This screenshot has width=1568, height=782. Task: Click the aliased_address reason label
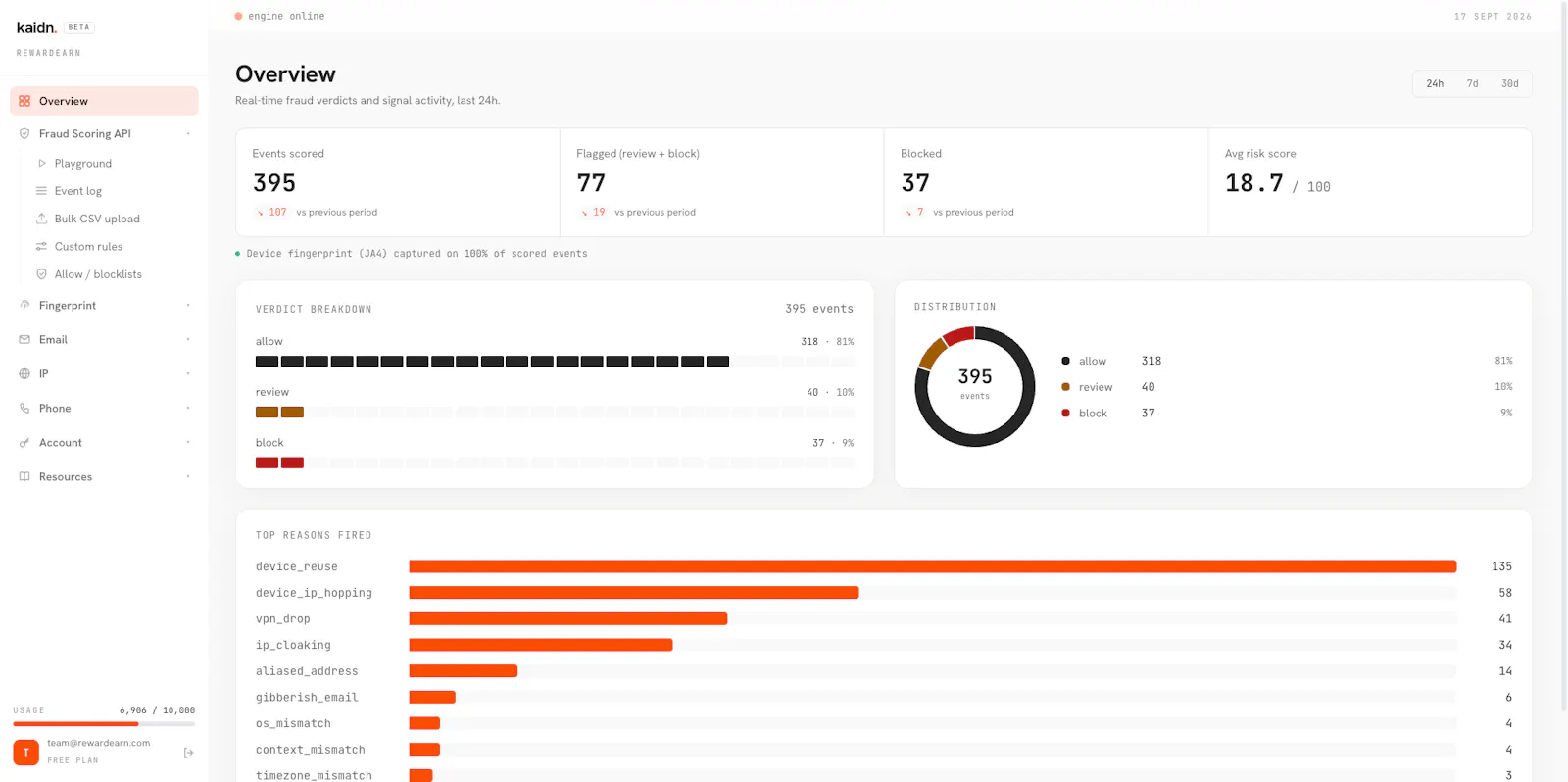pos(307,671)
